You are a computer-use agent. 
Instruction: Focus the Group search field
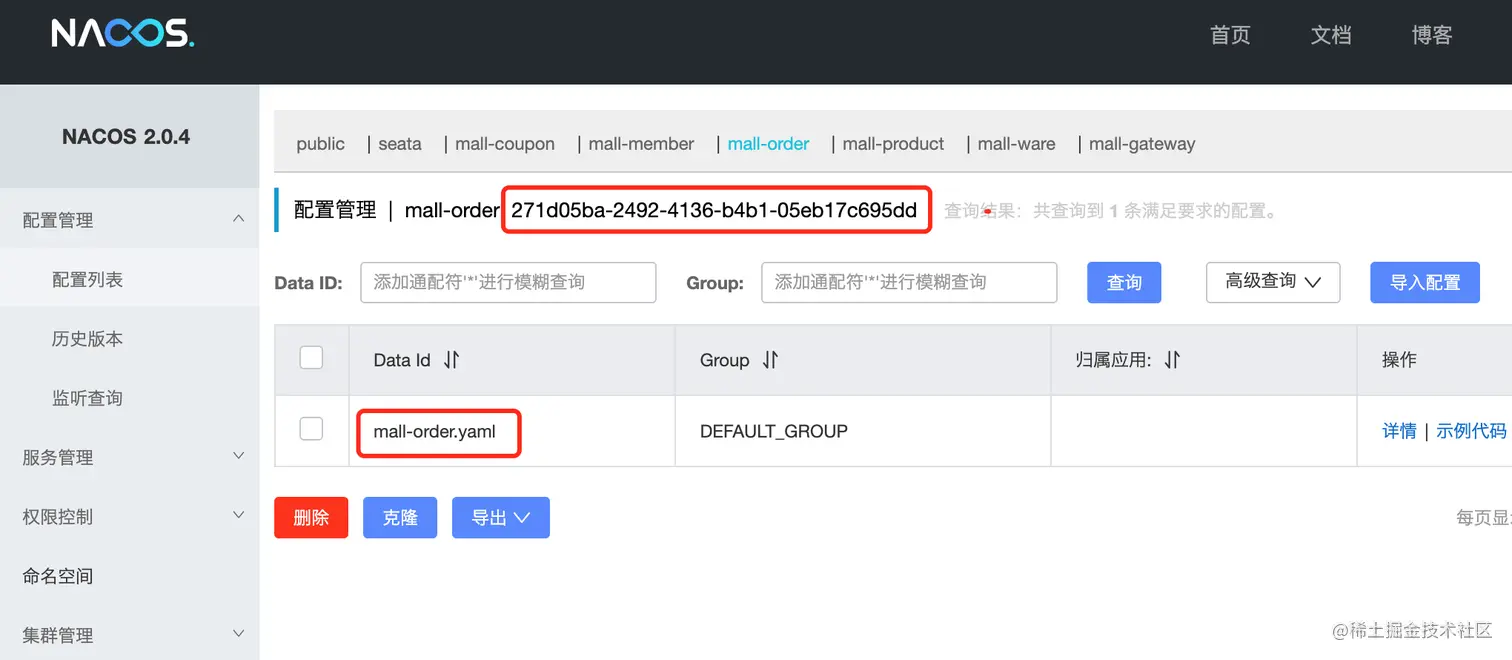click(x=909, y=282)
